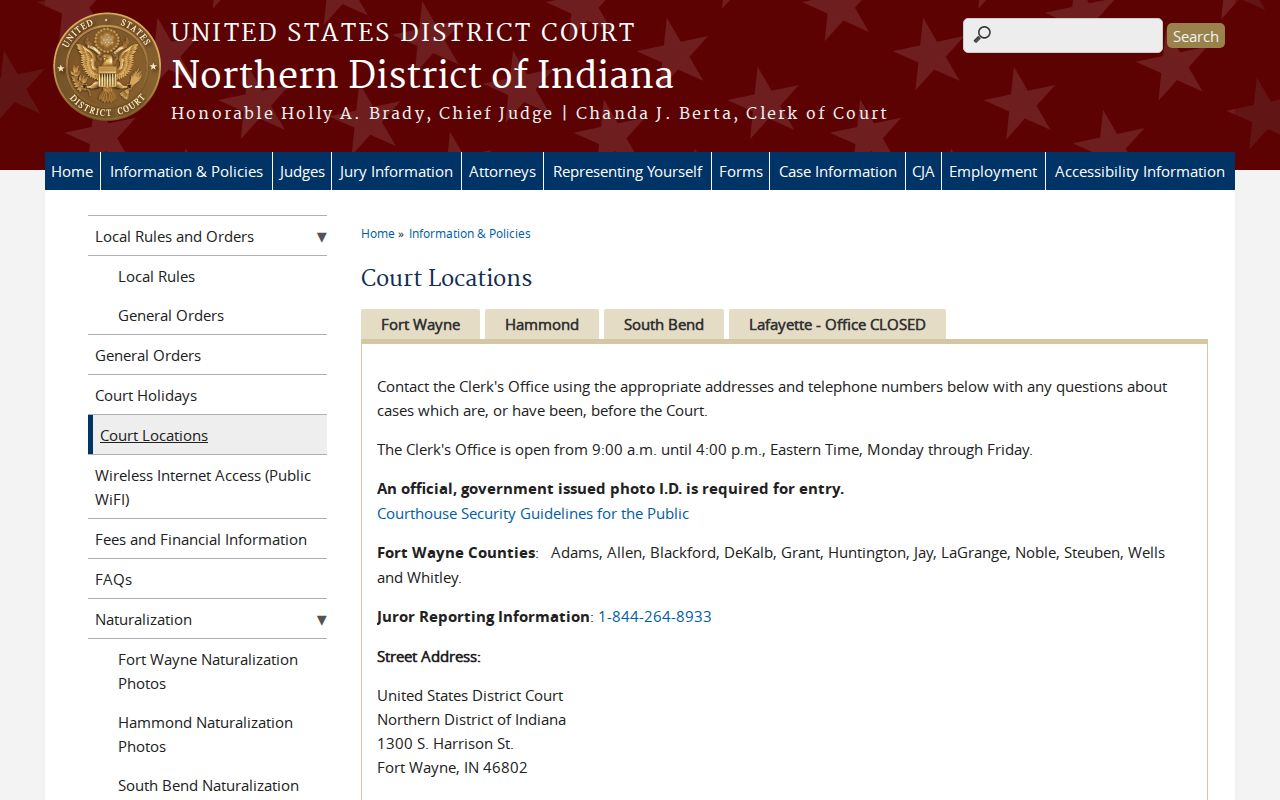Click the juror phone number 1-844-264-8933
This screenshot has height=800, width=1280.
[x=655, y=616]
